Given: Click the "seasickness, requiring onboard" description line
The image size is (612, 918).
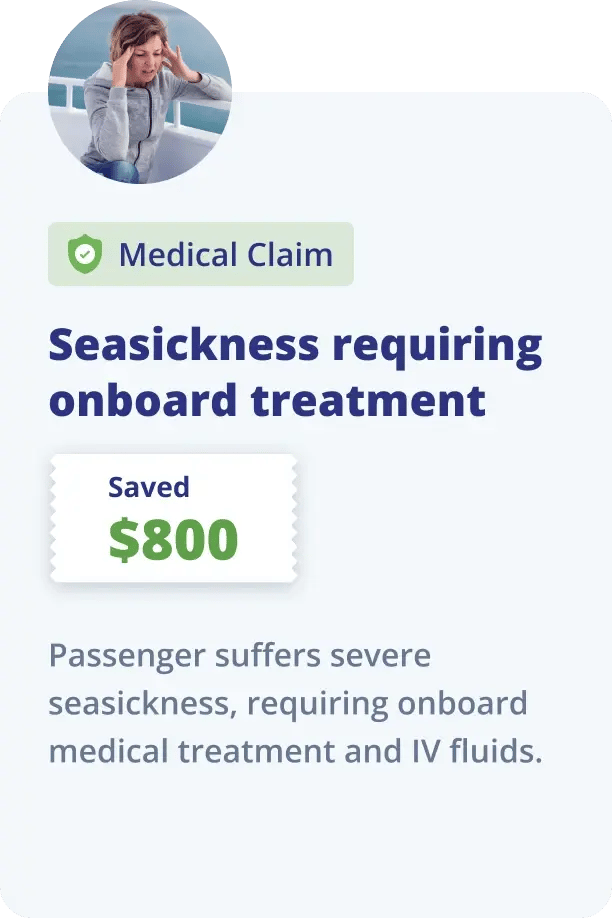Looking at the screenshot, I should coord(287,704).
